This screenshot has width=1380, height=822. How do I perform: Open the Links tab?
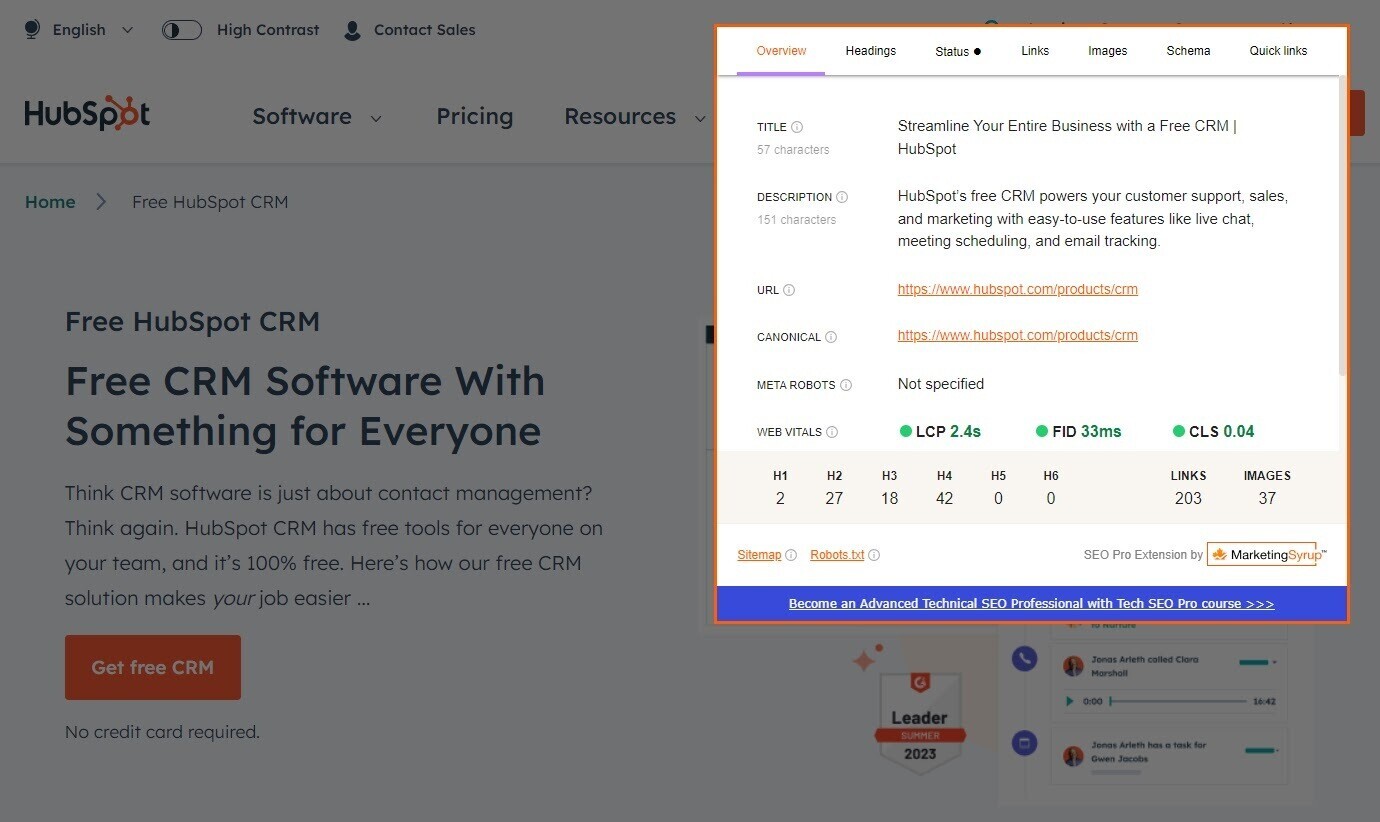(1035, 51)
